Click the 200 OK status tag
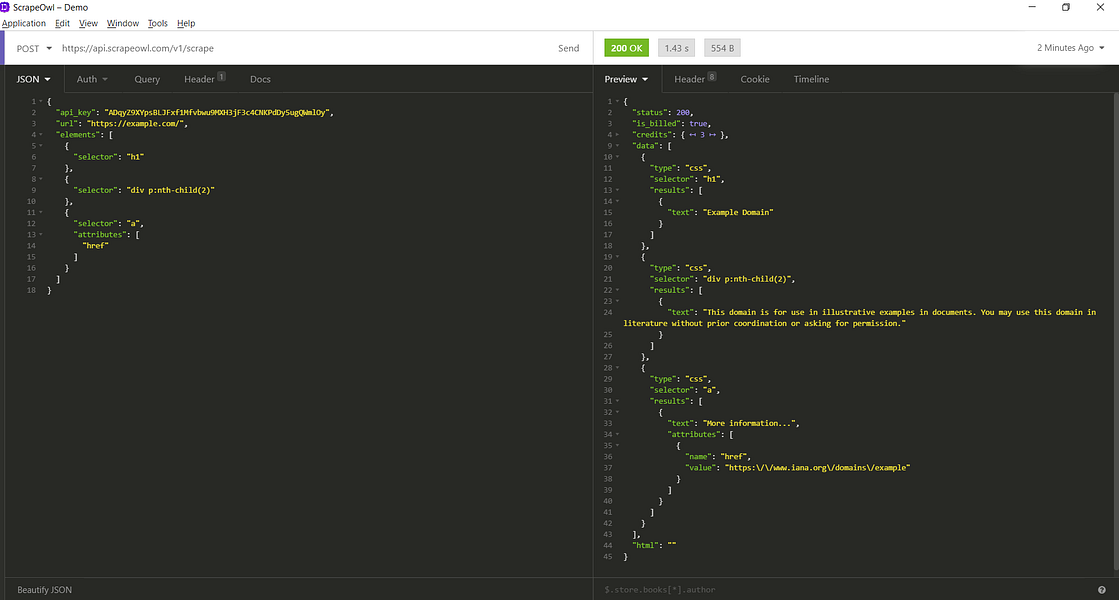The image size is (1119, 600). point(627,48)
